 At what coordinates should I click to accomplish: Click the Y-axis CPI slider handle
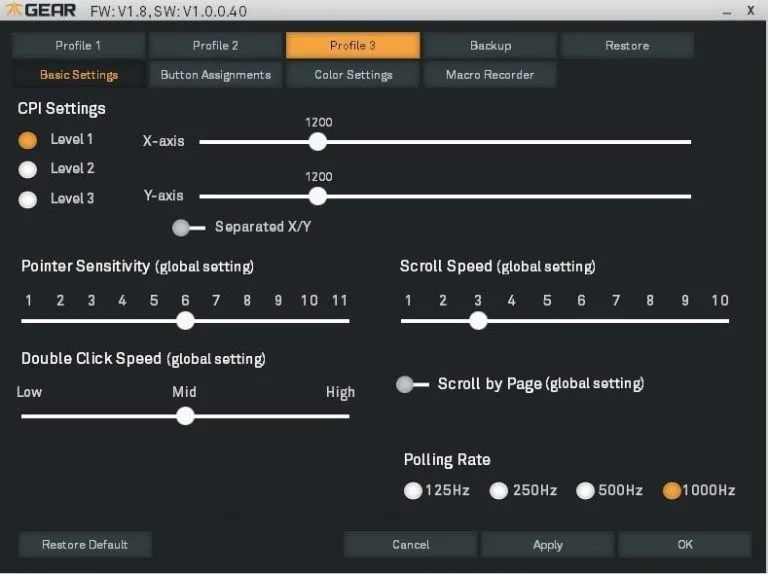(318, 196)
